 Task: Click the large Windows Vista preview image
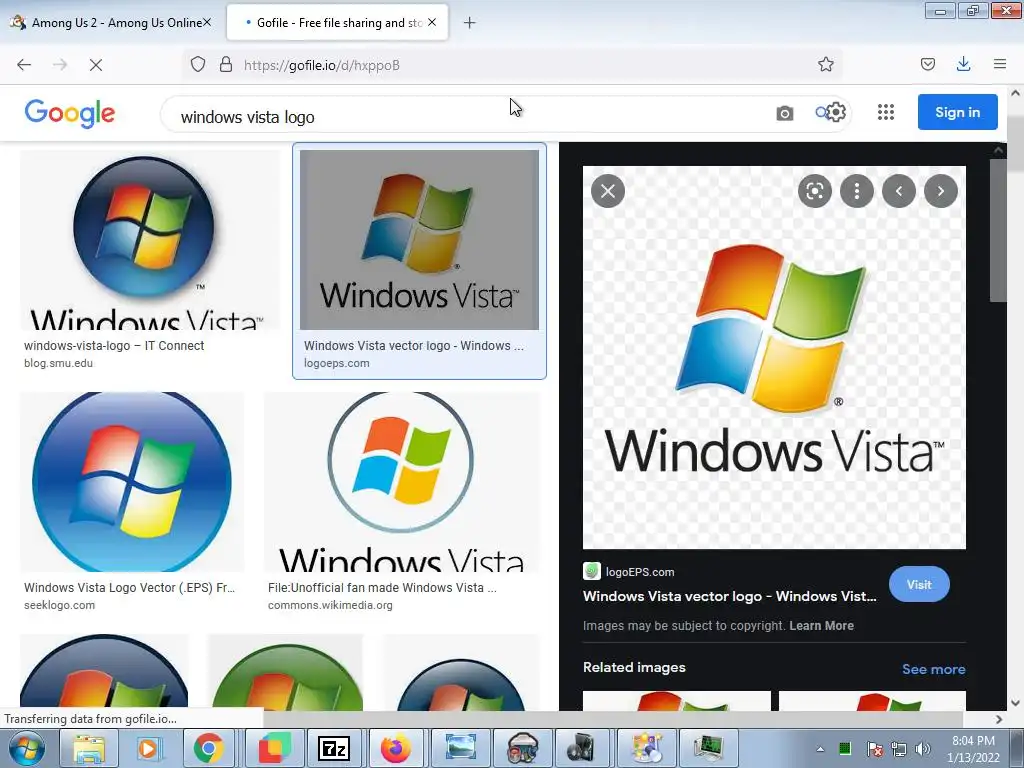point(774,358)
